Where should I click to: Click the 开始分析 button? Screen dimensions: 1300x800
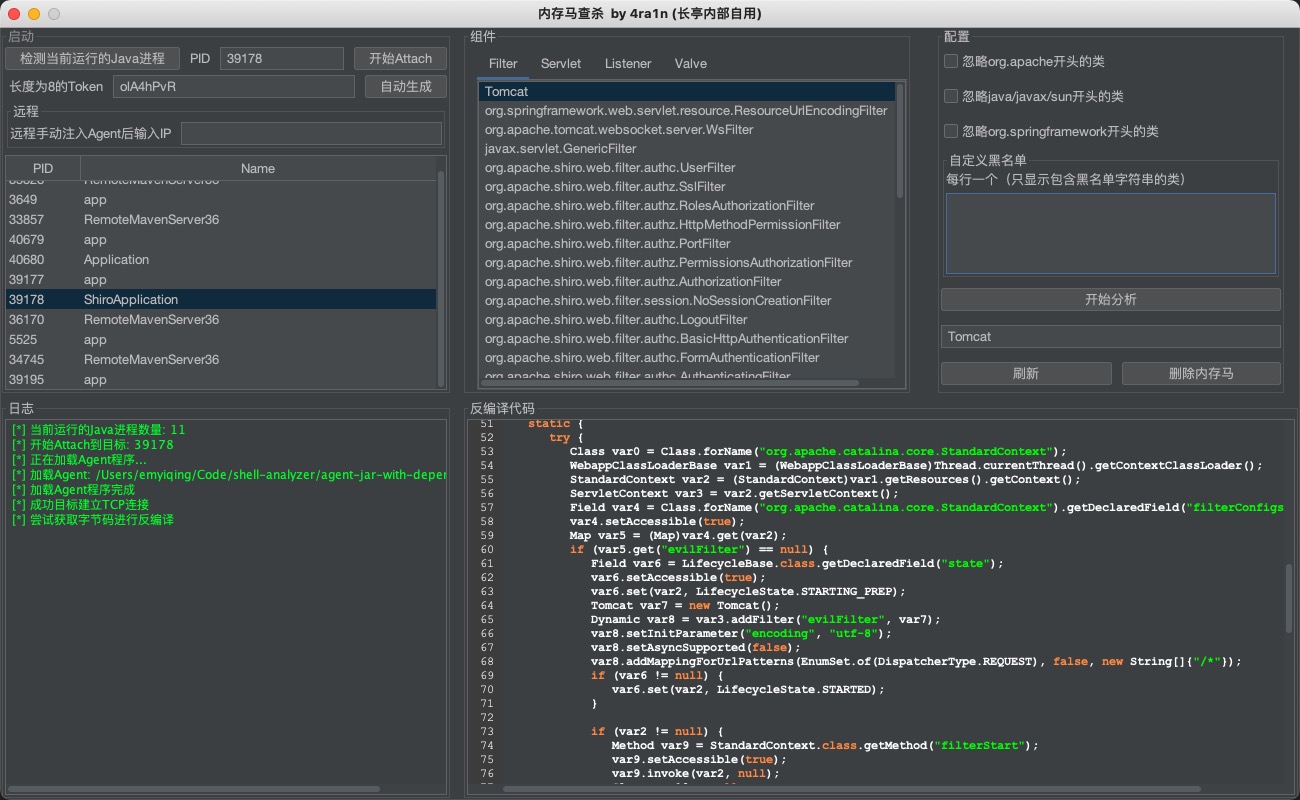pos(1110,299)
